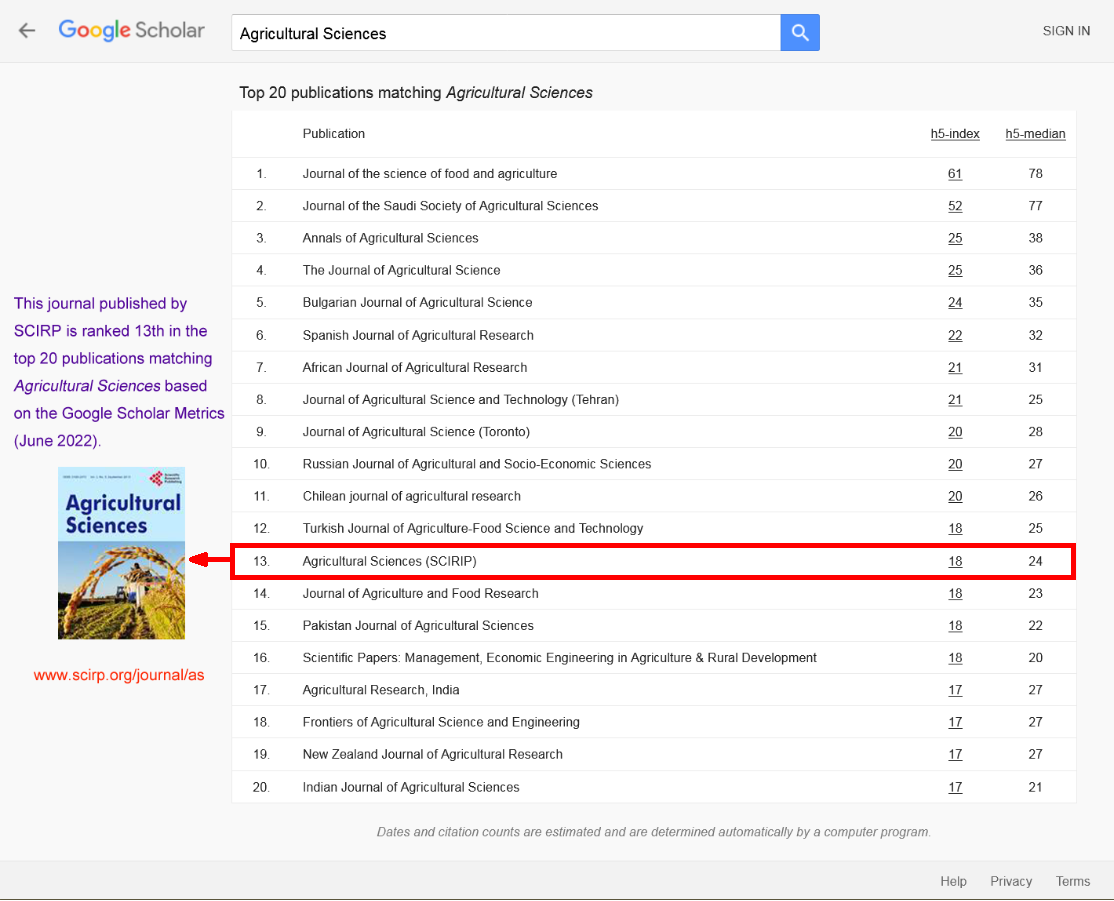The width and height of the screenshot is (1114, 901).
Task: View h5-index 24 of Bulgarian Journal
Action: click(955, 303)
